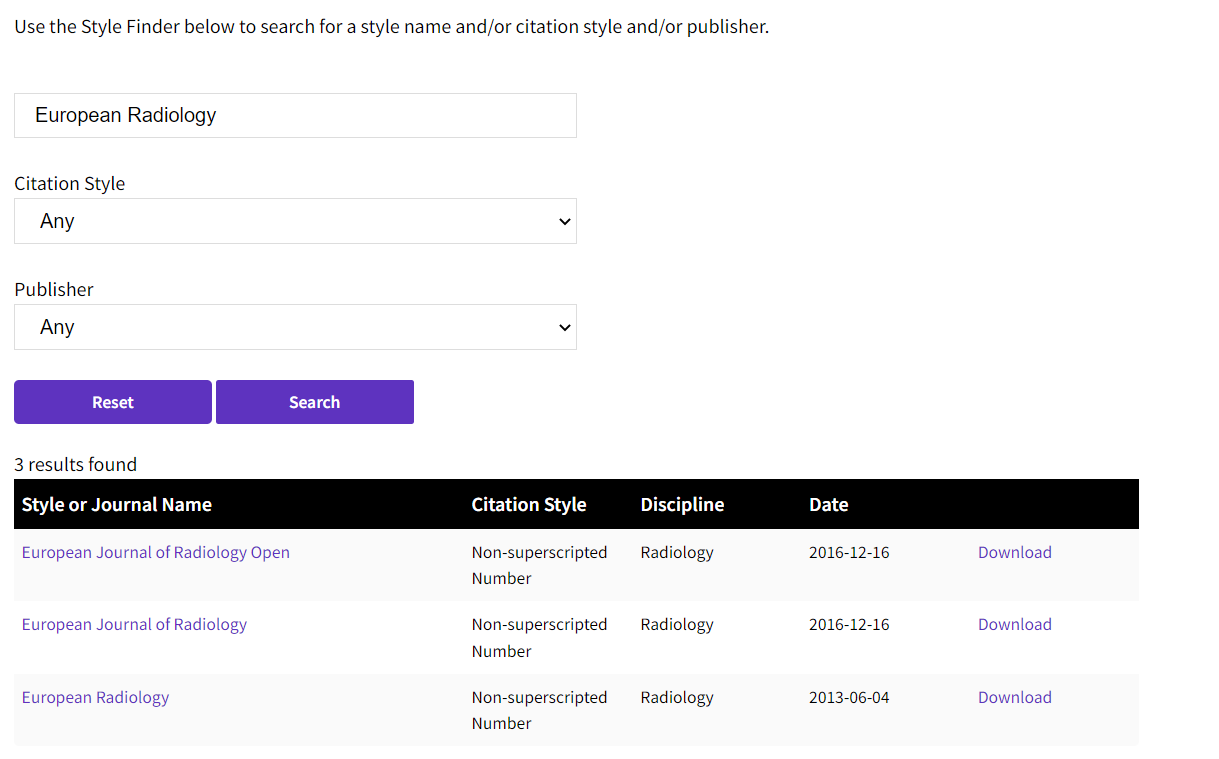Screen dimensions: 1219x759
Task: Open European Journal of Radiology Open link
Action: click(156, 552)
